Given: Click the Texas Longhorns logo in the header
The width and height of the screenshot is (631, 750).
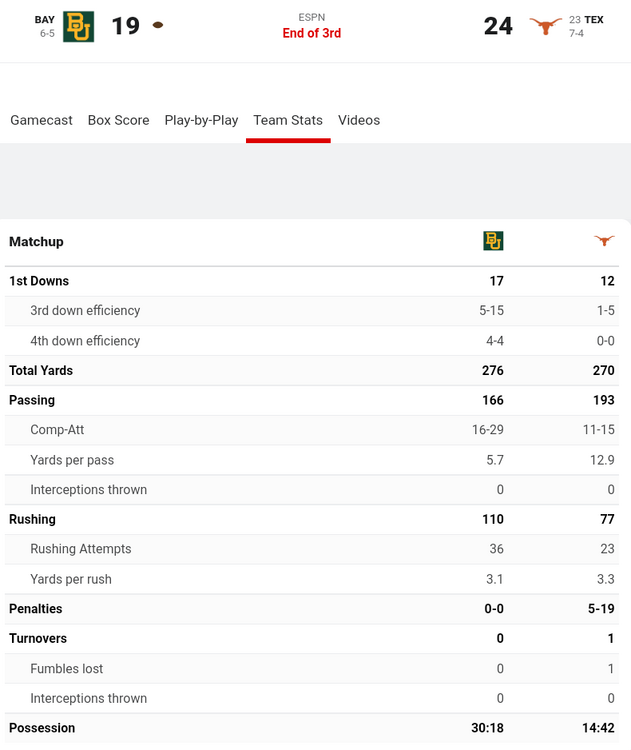Looking at the screenshot, I should point(545,26).
